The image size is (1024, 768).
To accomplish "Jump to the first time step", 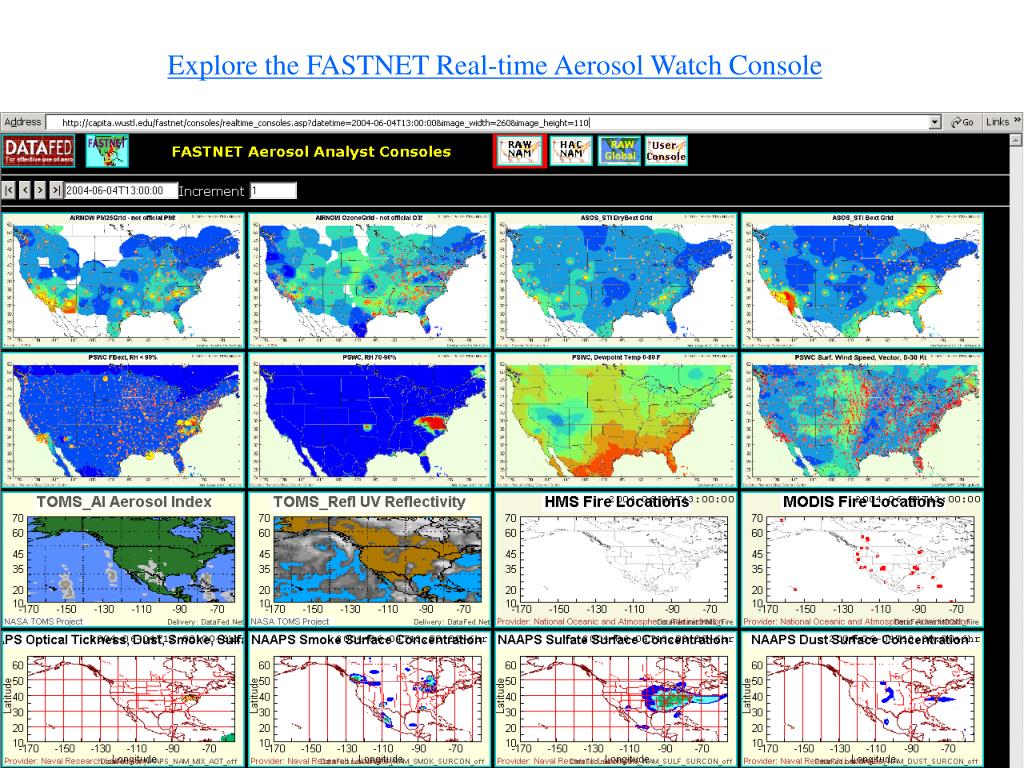I will point(9,190).
